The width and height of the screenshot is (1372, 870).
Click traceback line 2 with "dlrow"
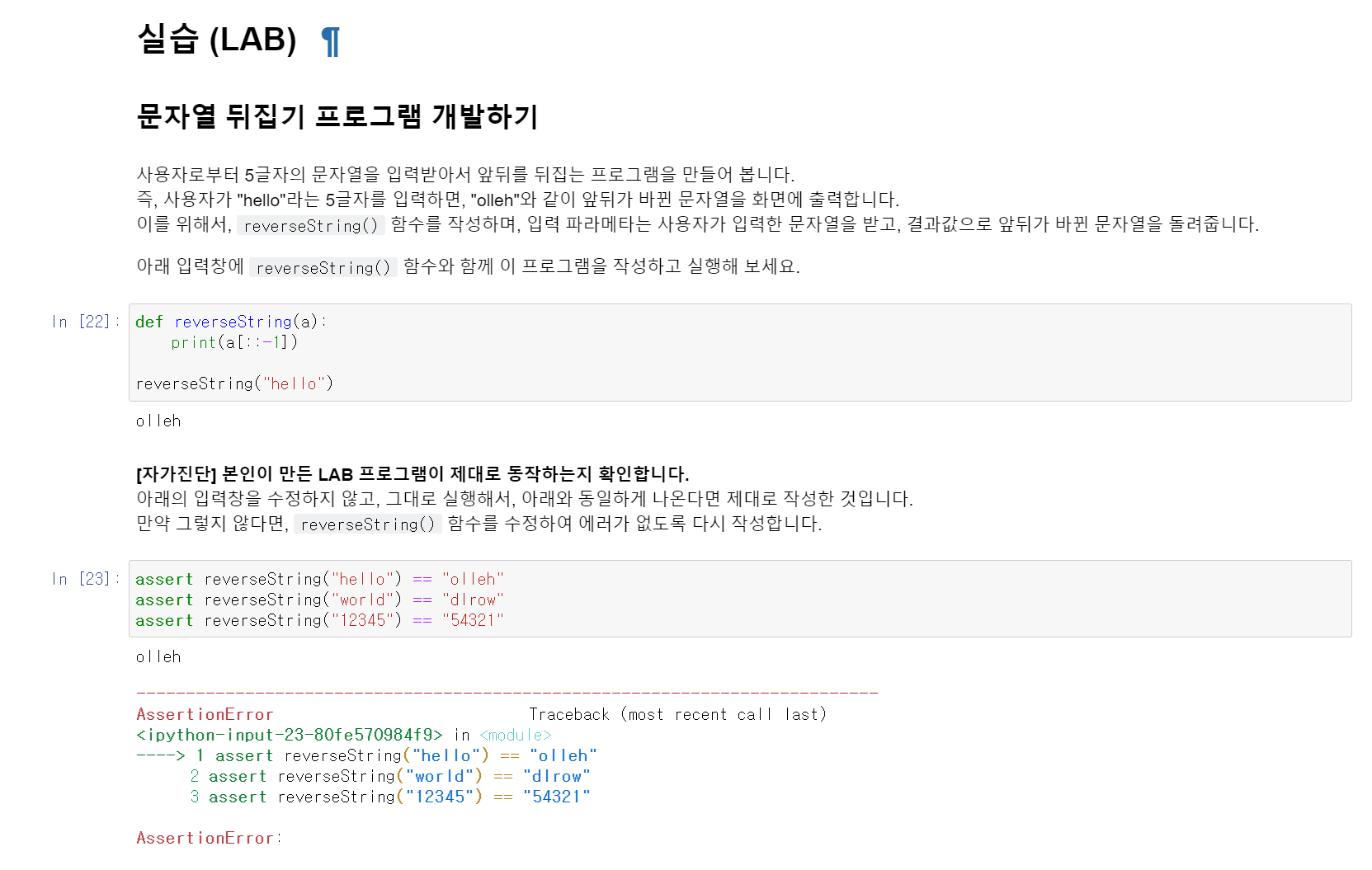click(x=390, y=776)
